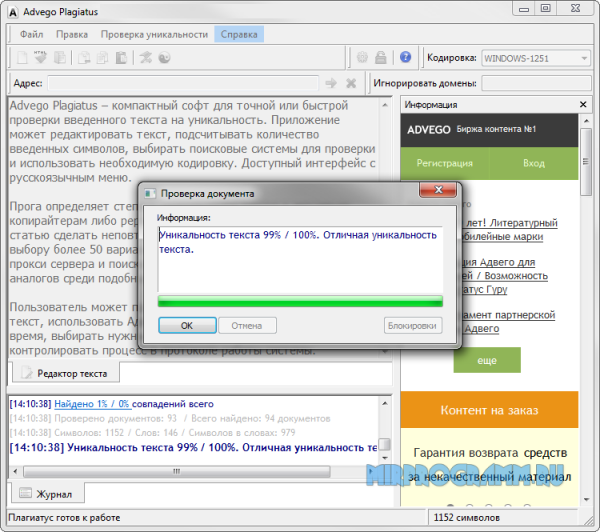Click the gray X stop icon by address

pos(351,83)
